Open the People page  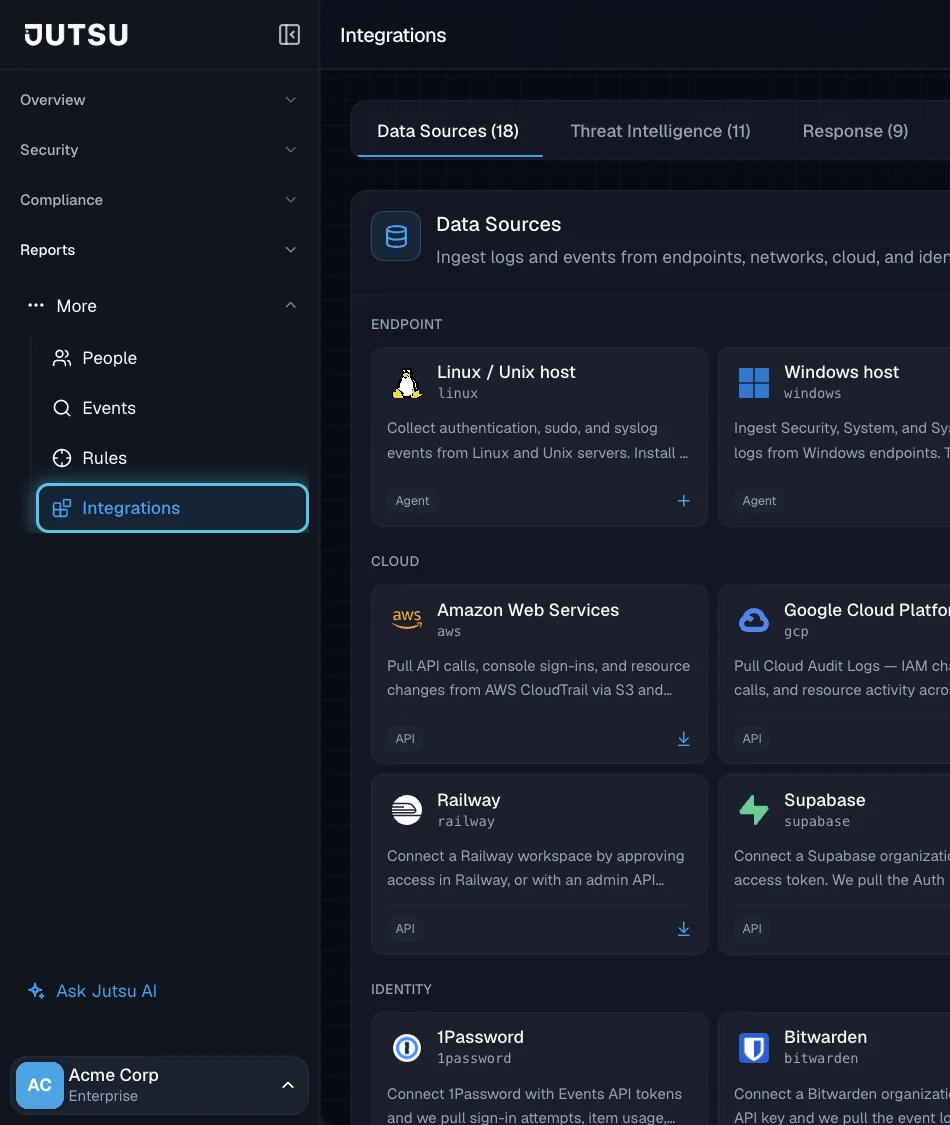[x=172, y=358]
